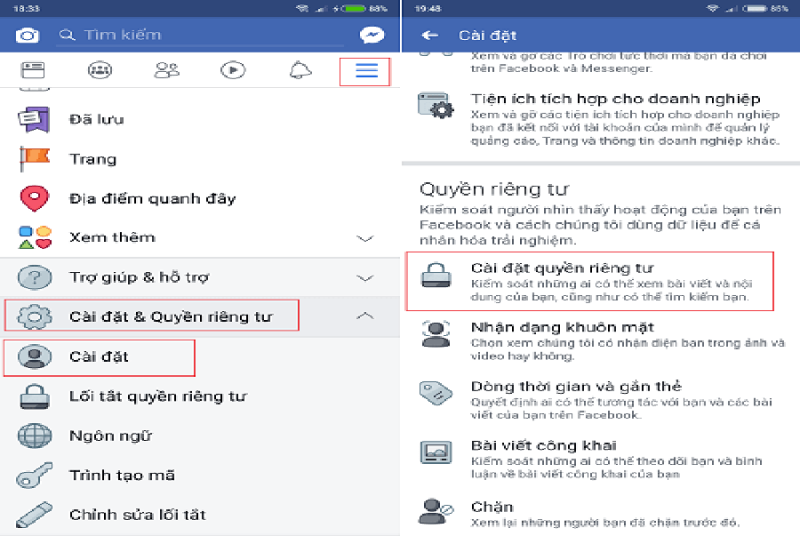Switch to Notifications bell tab
The height and width of the screenshot is (536, 800).
[301, 70]
